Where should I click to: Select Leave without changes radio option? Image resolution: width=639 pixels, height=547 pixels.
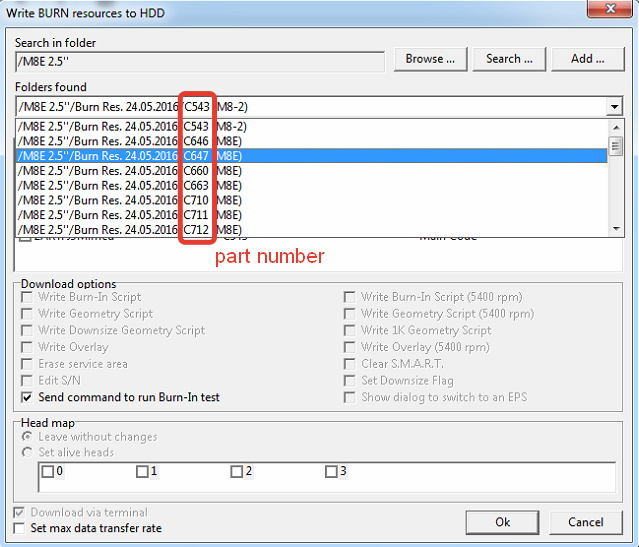pyautogui.click(x=28, y=437)
